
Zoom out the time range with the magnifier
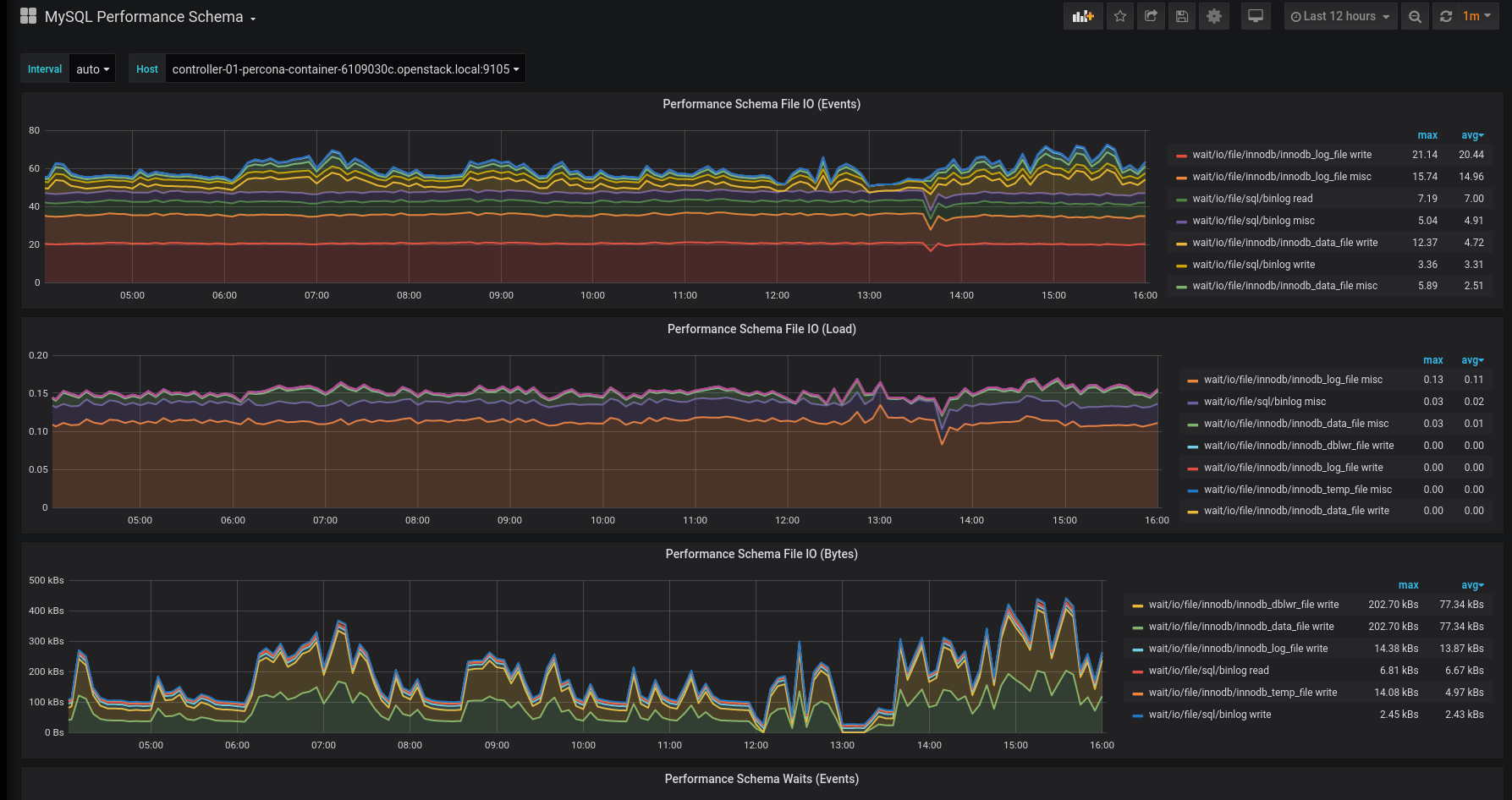tap(1415, 16)
